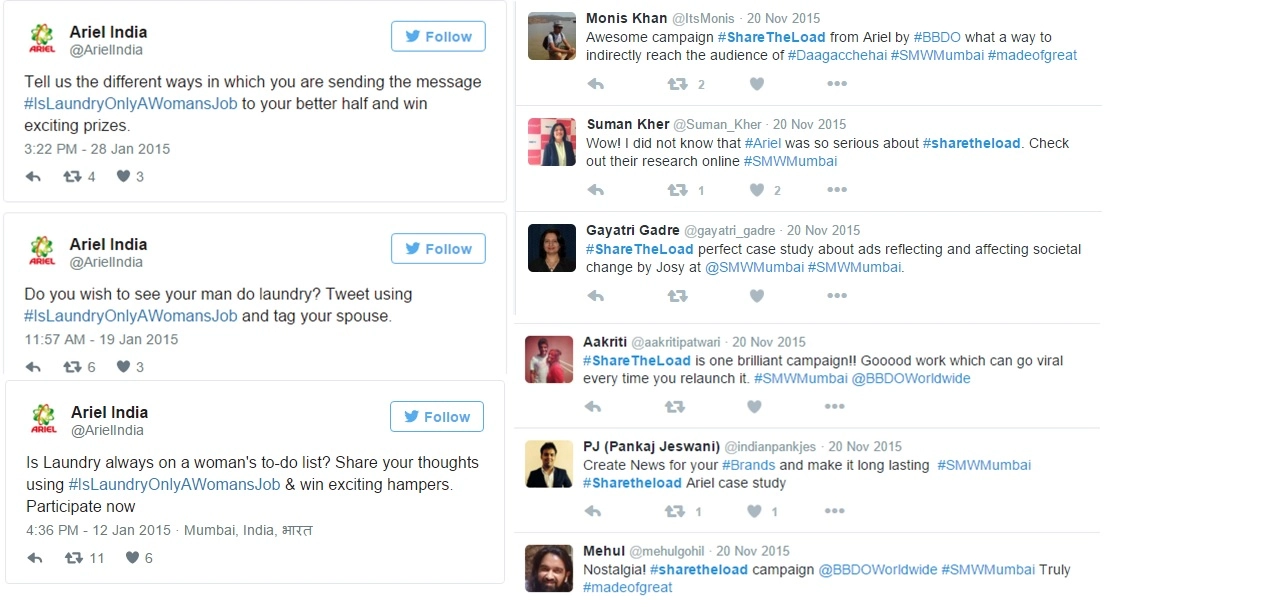This screenshot has width=1280, height=607.
Task: Open more options on Aakriti's tweet
Action: [834, 407]
